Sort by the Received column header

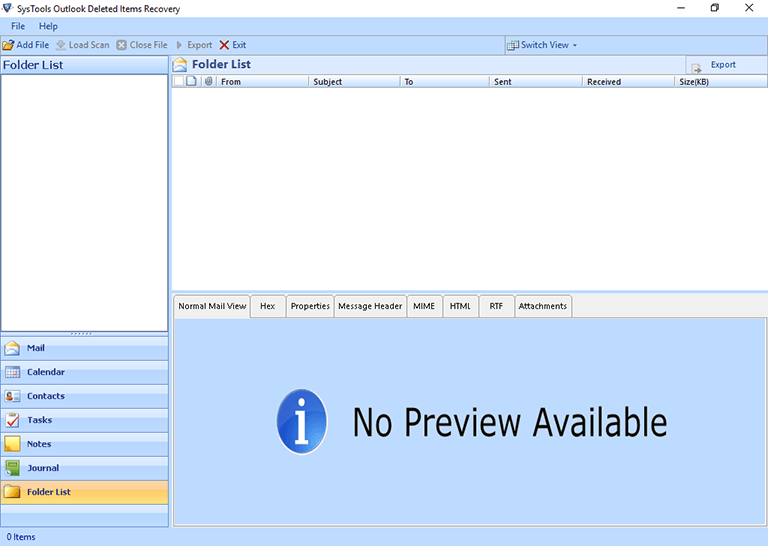click(628, 82)
